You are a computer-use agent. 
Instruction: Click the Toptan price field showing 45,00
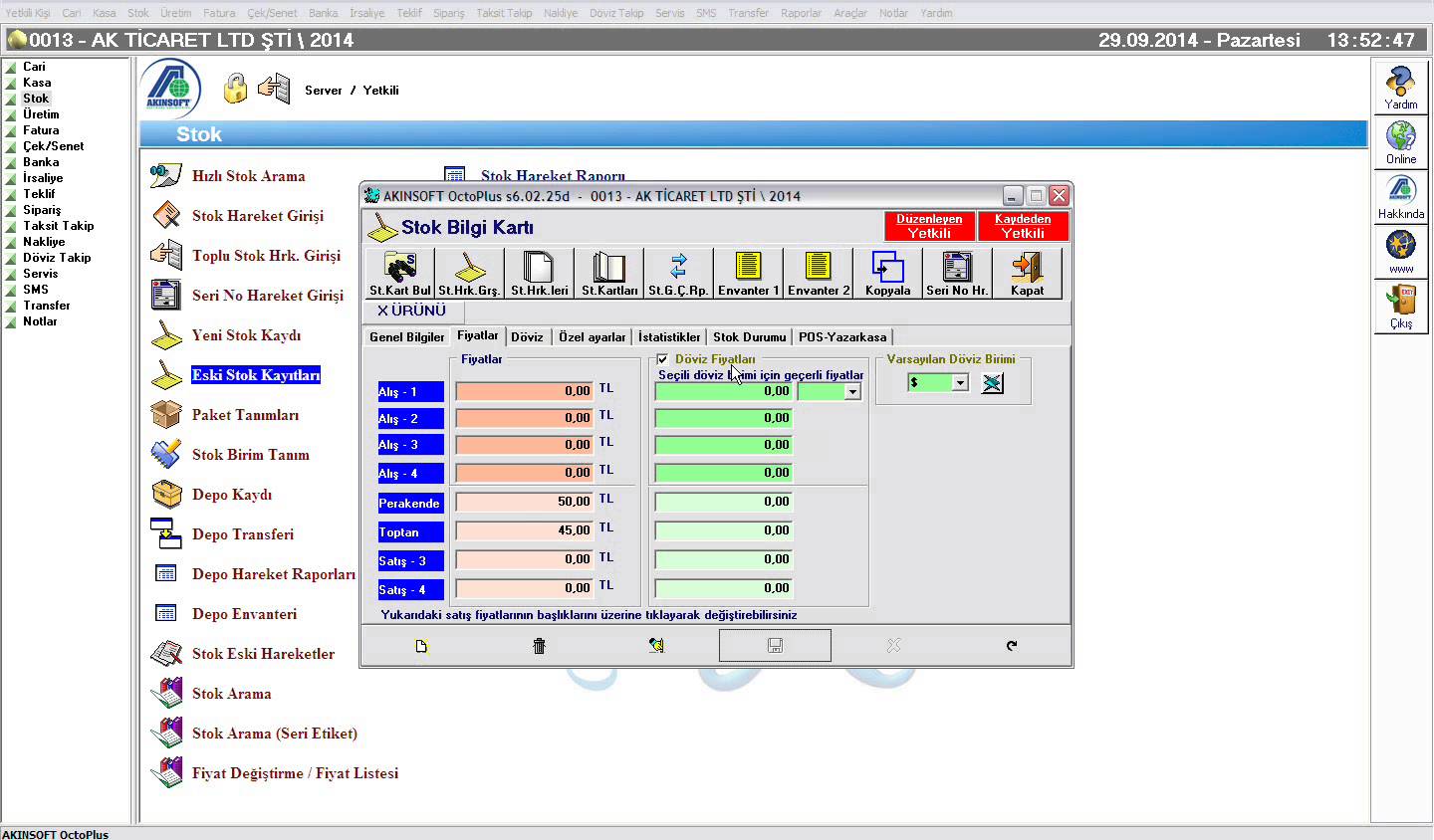coord(524,530)
